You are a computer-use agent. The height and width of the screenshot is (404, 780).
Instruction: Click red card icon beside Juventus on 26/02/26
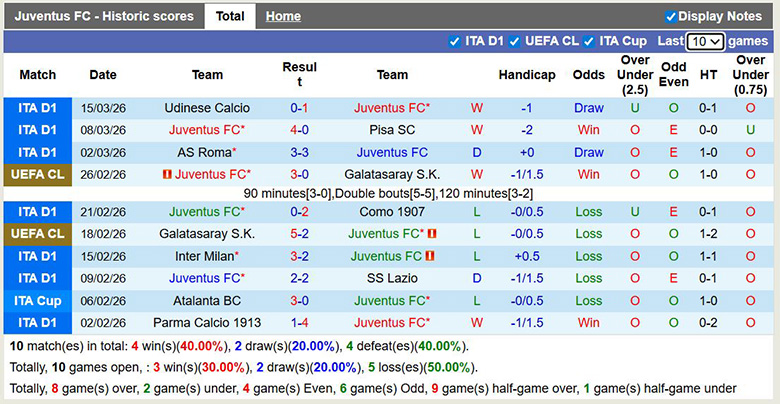click(x=166, y=175)
